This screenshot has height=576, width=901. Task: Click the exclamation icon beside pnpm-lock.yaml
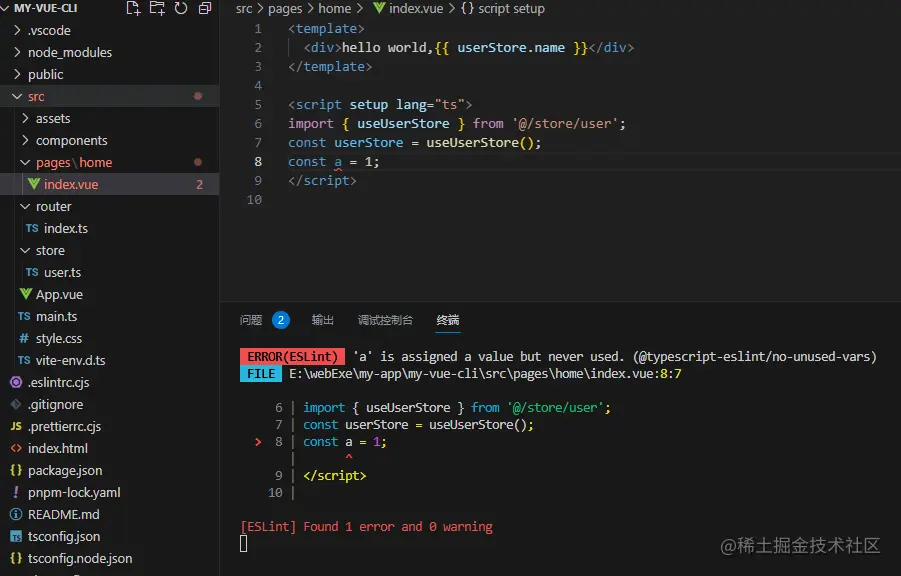coord(16,492)
